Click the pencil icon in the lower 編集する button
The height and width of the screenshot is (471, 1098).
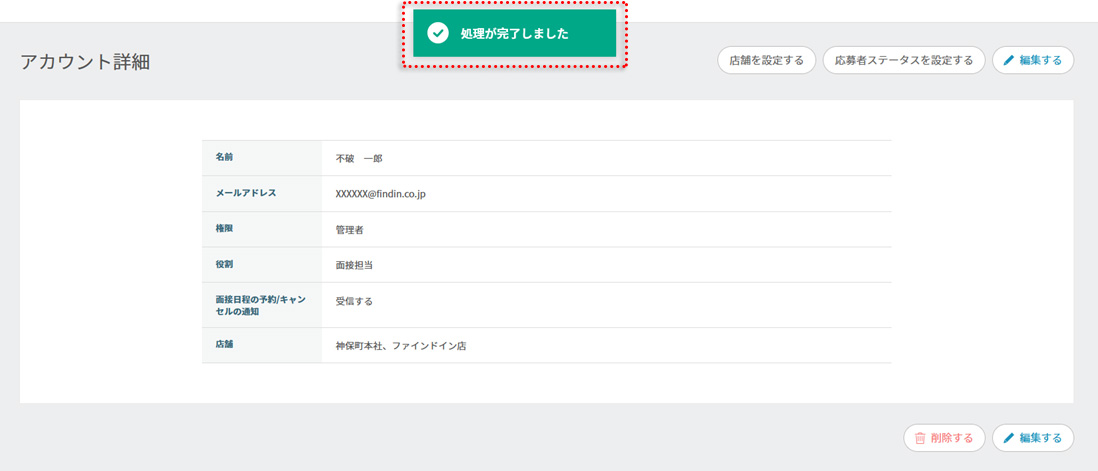pyautogui.click(x=1009, y=438)
